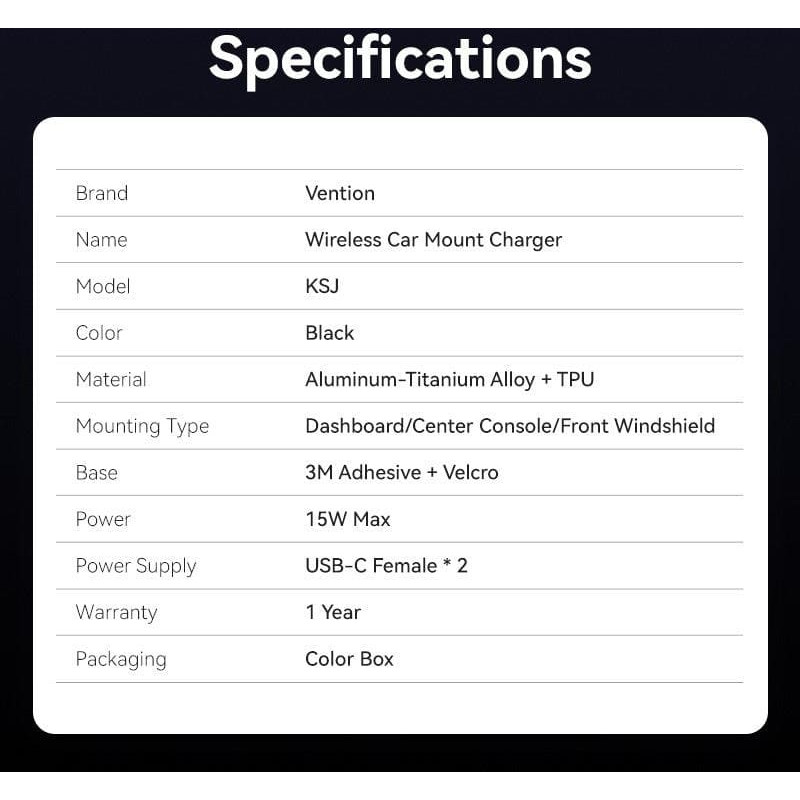The width and height of the screenshot is (800, 800).
Task: Click the Material row label
Action: [111, 379]
